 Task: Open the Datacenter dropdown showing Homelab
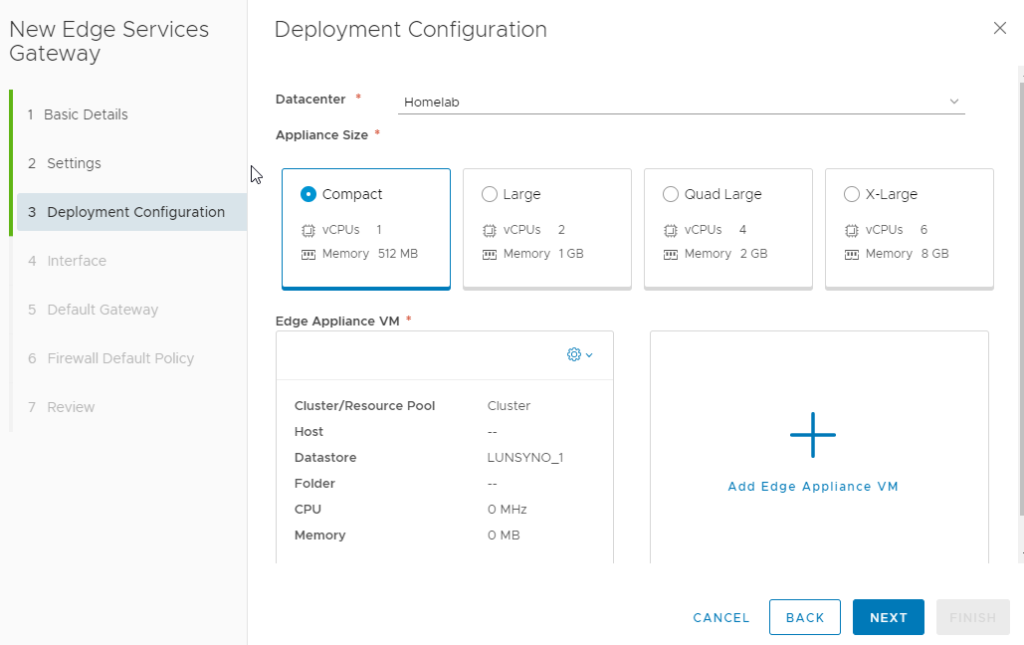[x=681, y=102]
